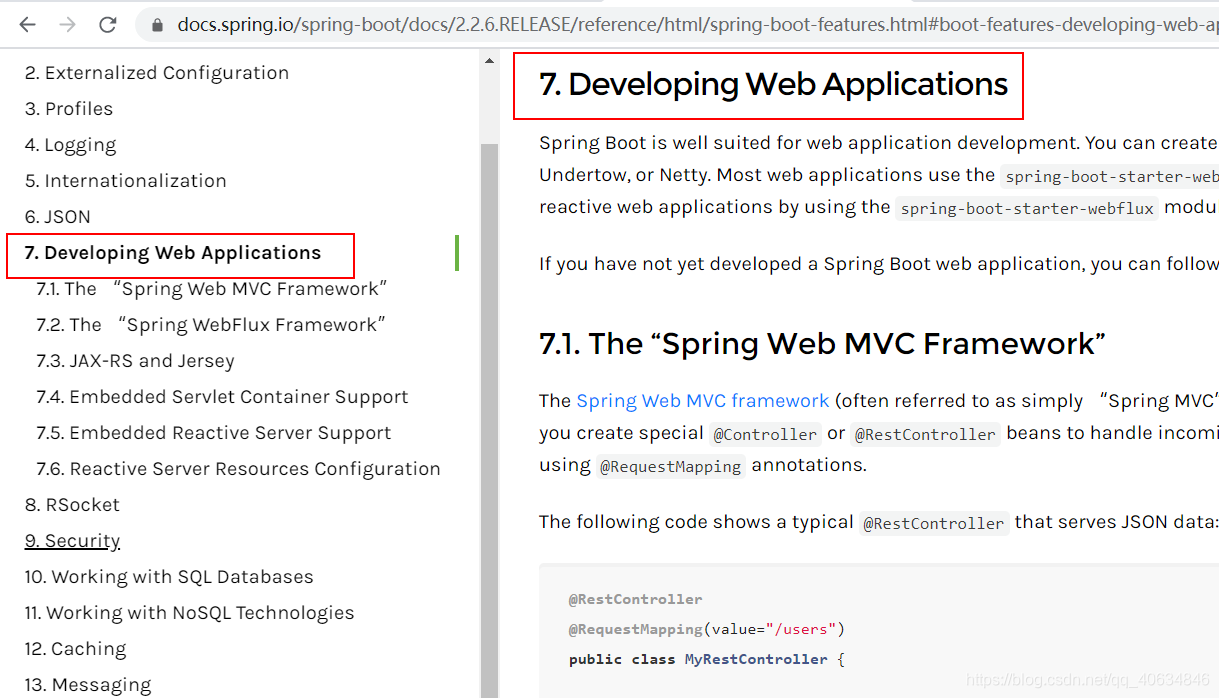1219x698 pixels.
Task: Reload the page with the refresh icon
Action: (108, 24)
